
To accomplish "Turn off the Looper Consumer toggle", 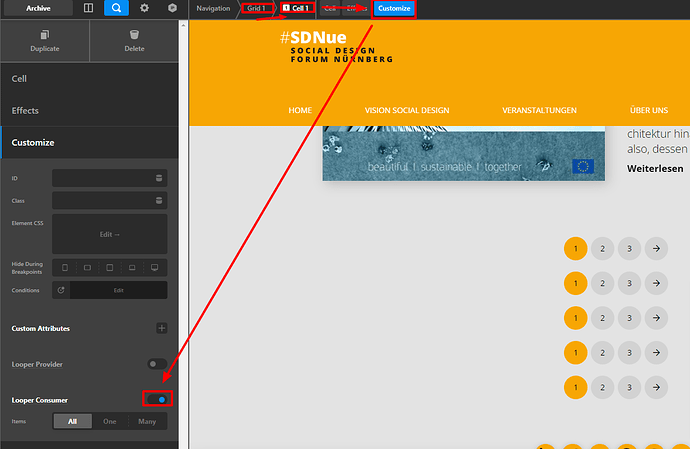I will tap(158, 399).
